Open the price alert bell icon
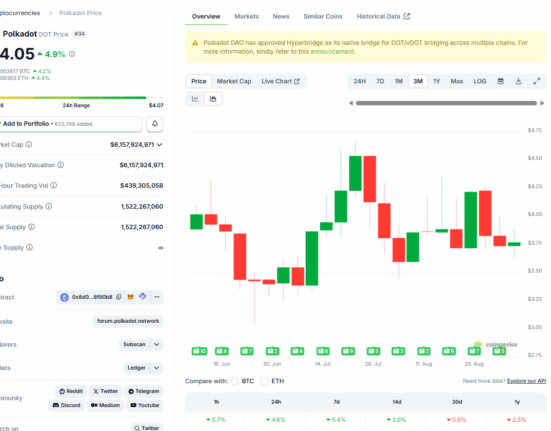The image size is (551, 431). 155,124
